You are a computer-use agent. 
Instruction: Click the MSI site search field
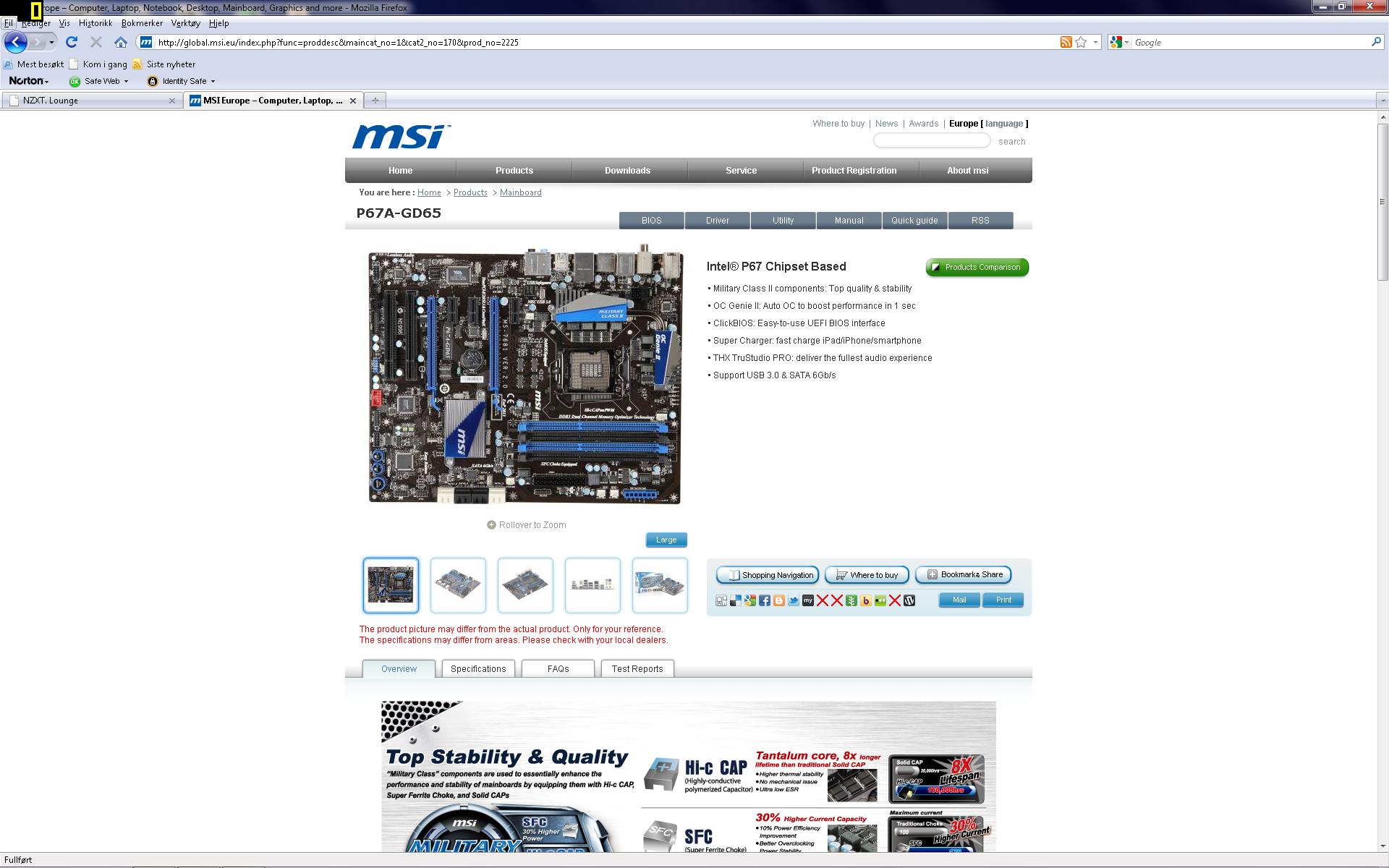coord(931,141)
